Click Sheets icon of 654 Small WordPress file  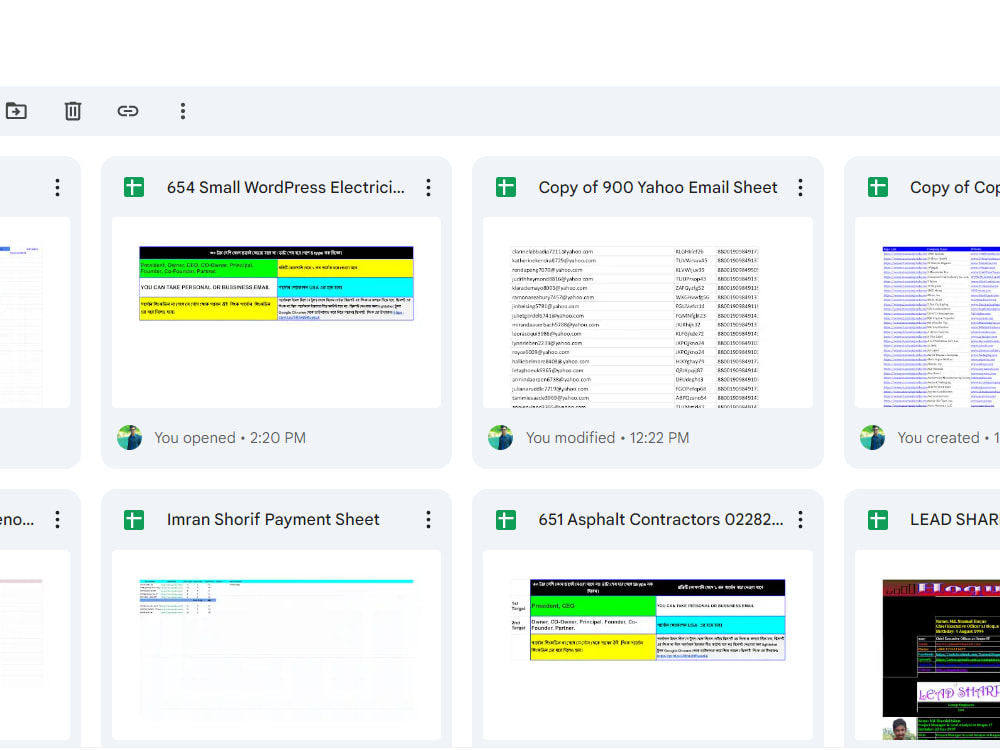tap(134, 188)
